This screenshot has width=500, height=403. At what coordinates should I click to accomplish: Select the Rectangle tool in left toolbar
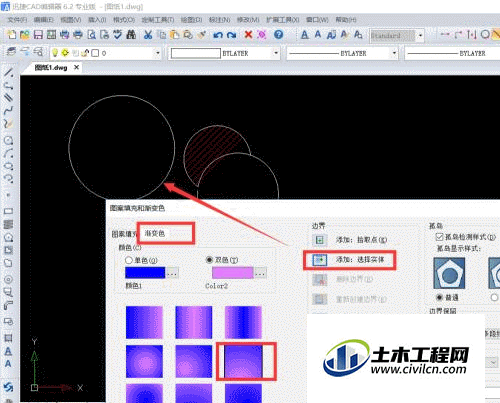[x=8, y=211]
